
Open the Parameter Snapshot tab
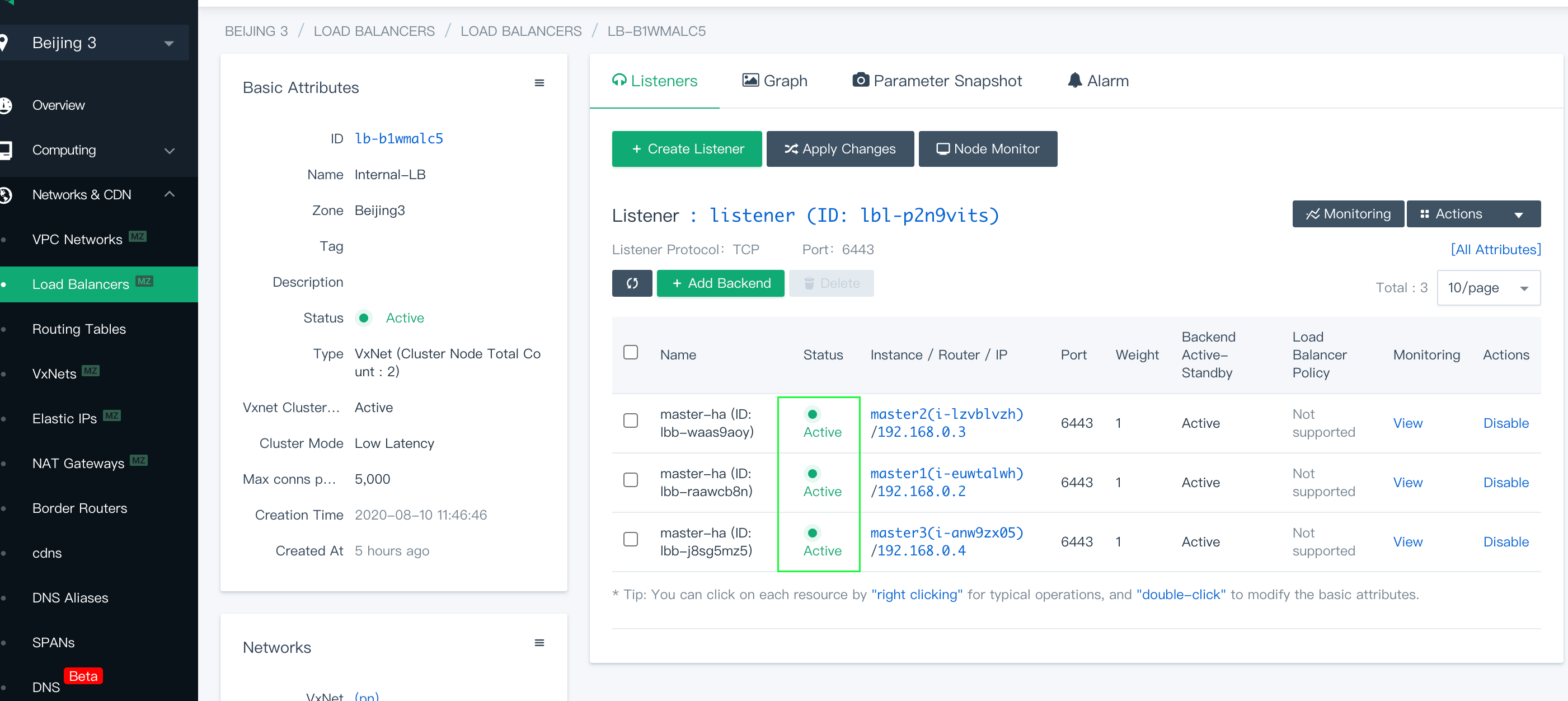(x=937, y=81)
